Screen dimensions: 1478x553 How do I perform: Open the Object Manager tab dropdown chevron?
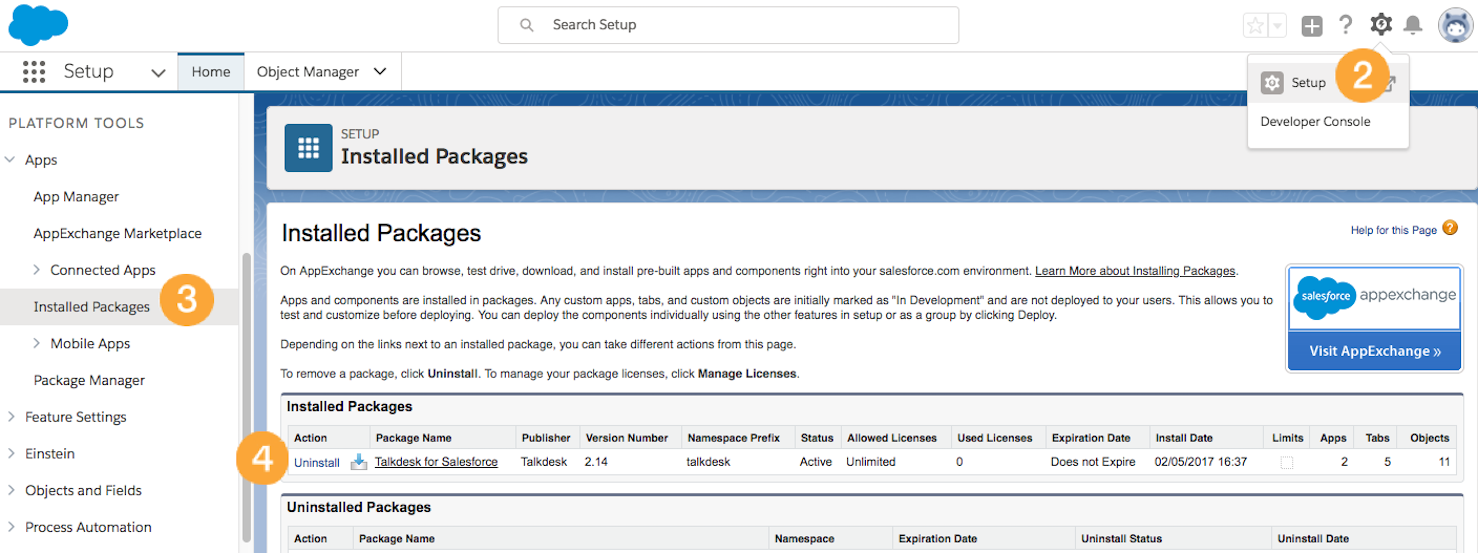pyautogui.click(x=379, y=72)
